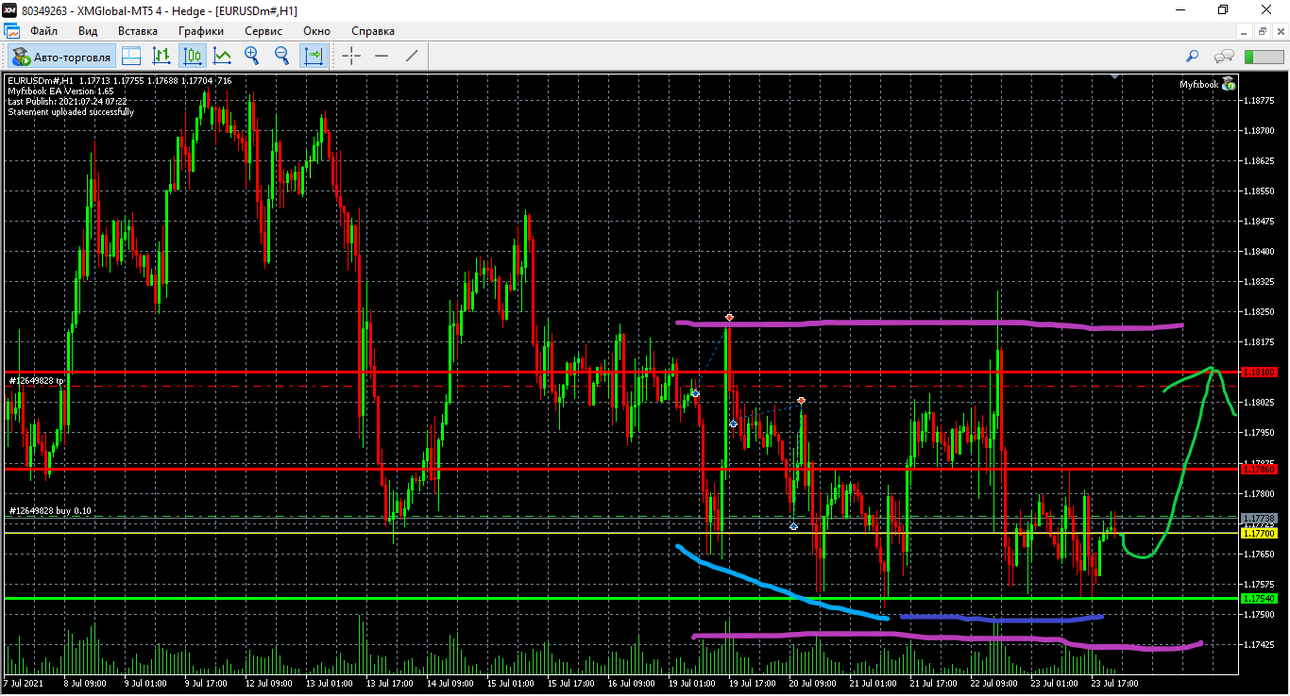Click the 'Last Publish: 2021.07.24 07:22' text
Screen dimensions: 1290x696
pyautogui.click(x=67, y=102)
